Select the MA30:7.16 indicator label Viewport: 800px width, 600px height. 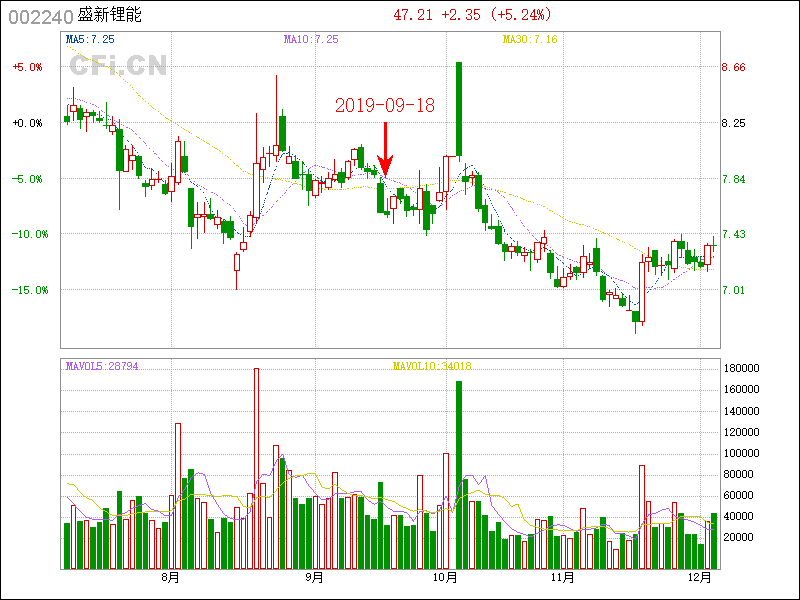pyautogui.click(x=529, y=39)
